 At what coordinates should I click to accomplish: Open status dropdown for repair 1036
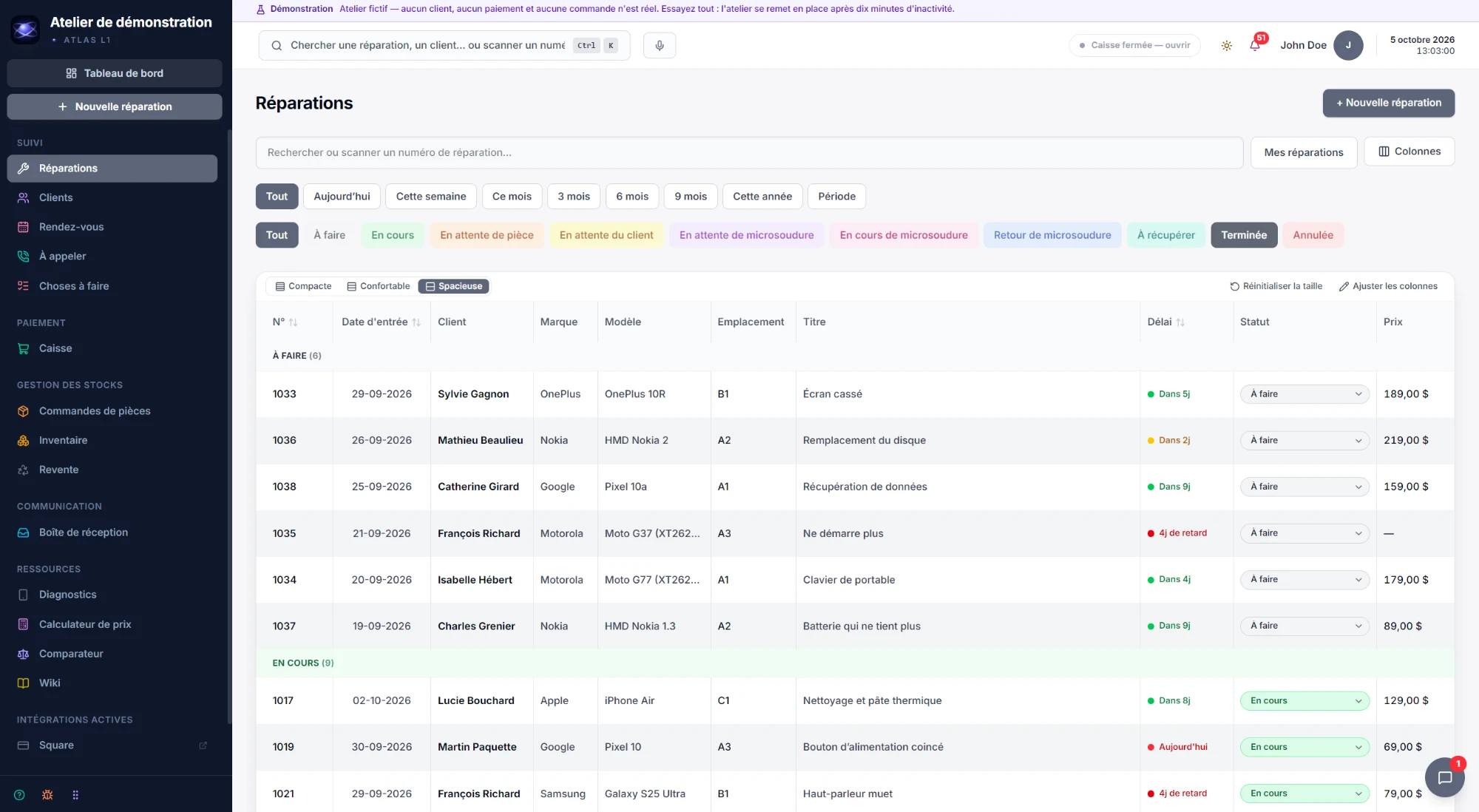pyautogui.click(x=1304, y=441)
